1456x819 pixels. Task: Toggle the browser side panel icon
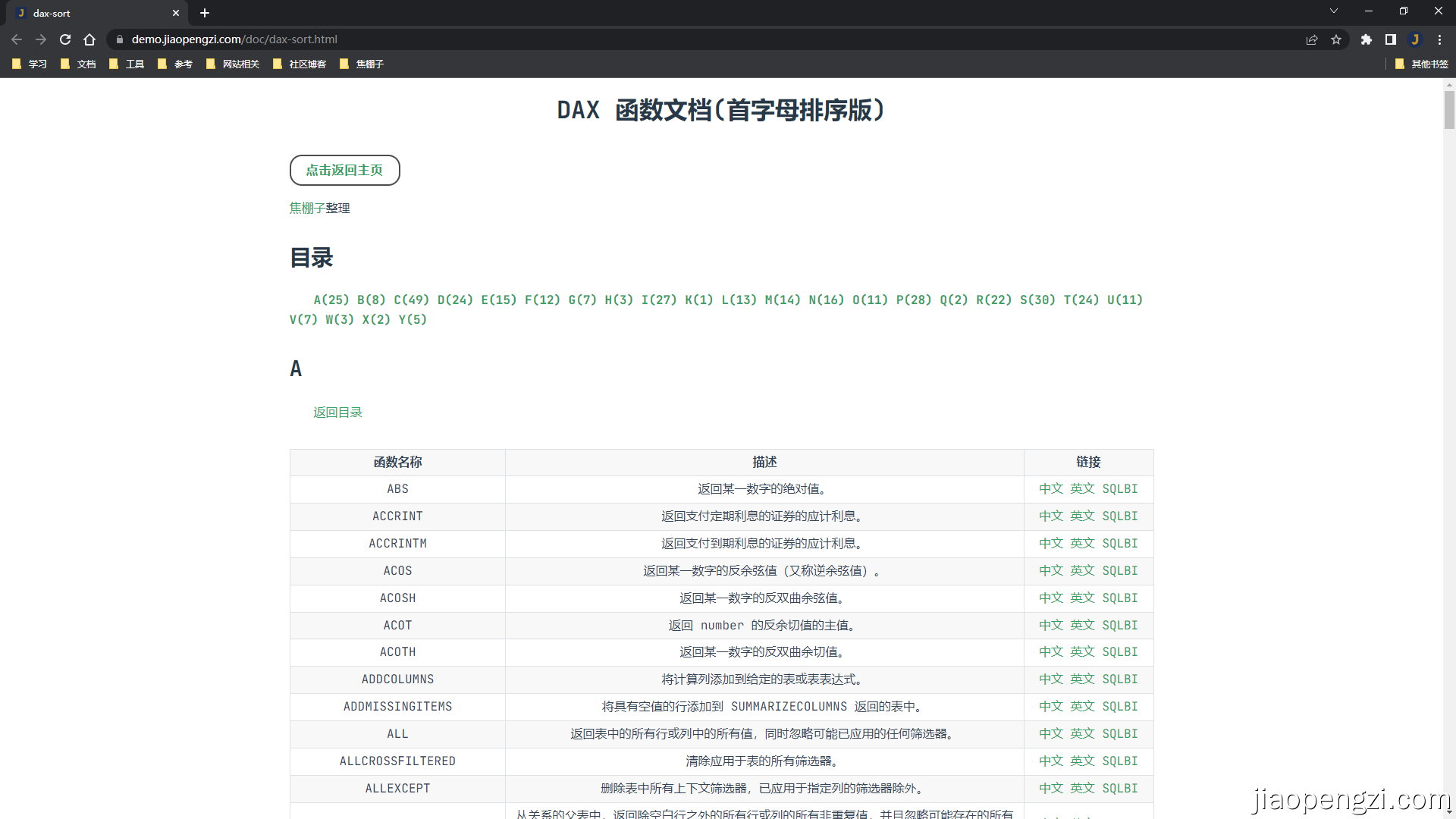pyautogui.click(x=1390, y=39)
